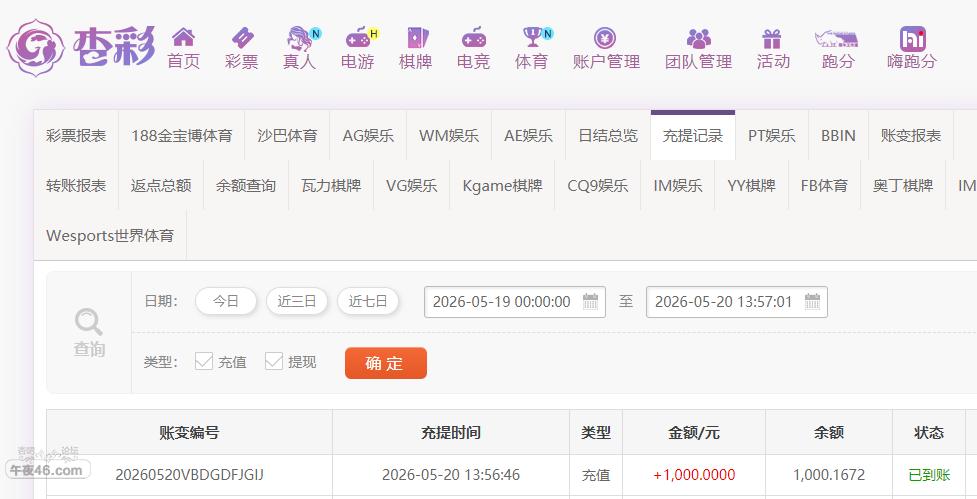
Task: Click the 金额/元 column header
Action: point(693,432)
